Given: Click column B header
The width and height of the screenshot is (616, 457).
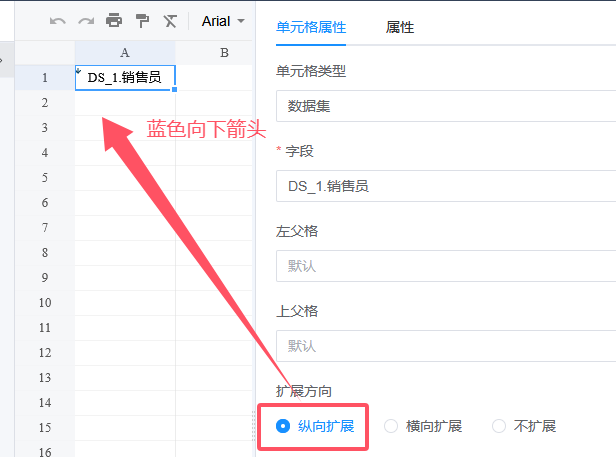Looking at the screenshot, I should pos(224,52).
